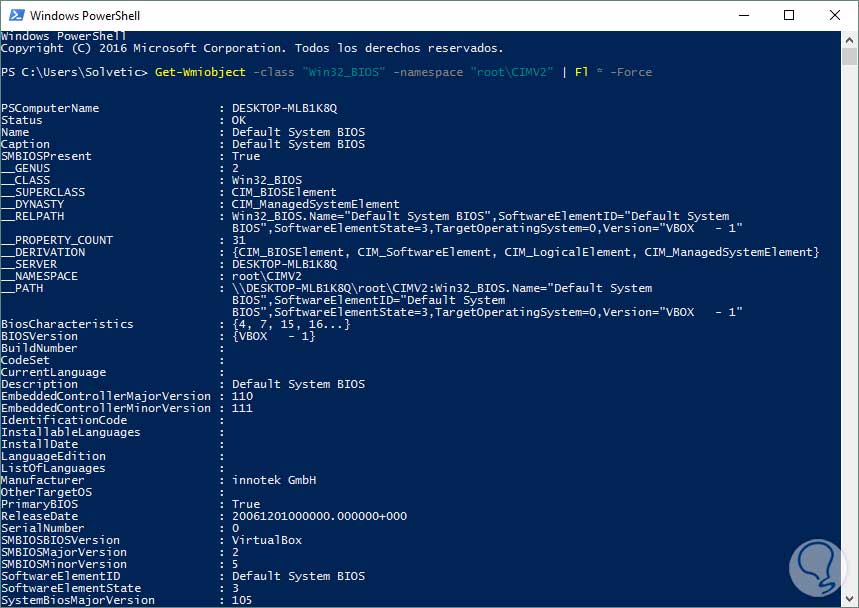Click the 'BuildNumber' property name
The height and width of the screenshot is (608, 859).
(39, 348)
